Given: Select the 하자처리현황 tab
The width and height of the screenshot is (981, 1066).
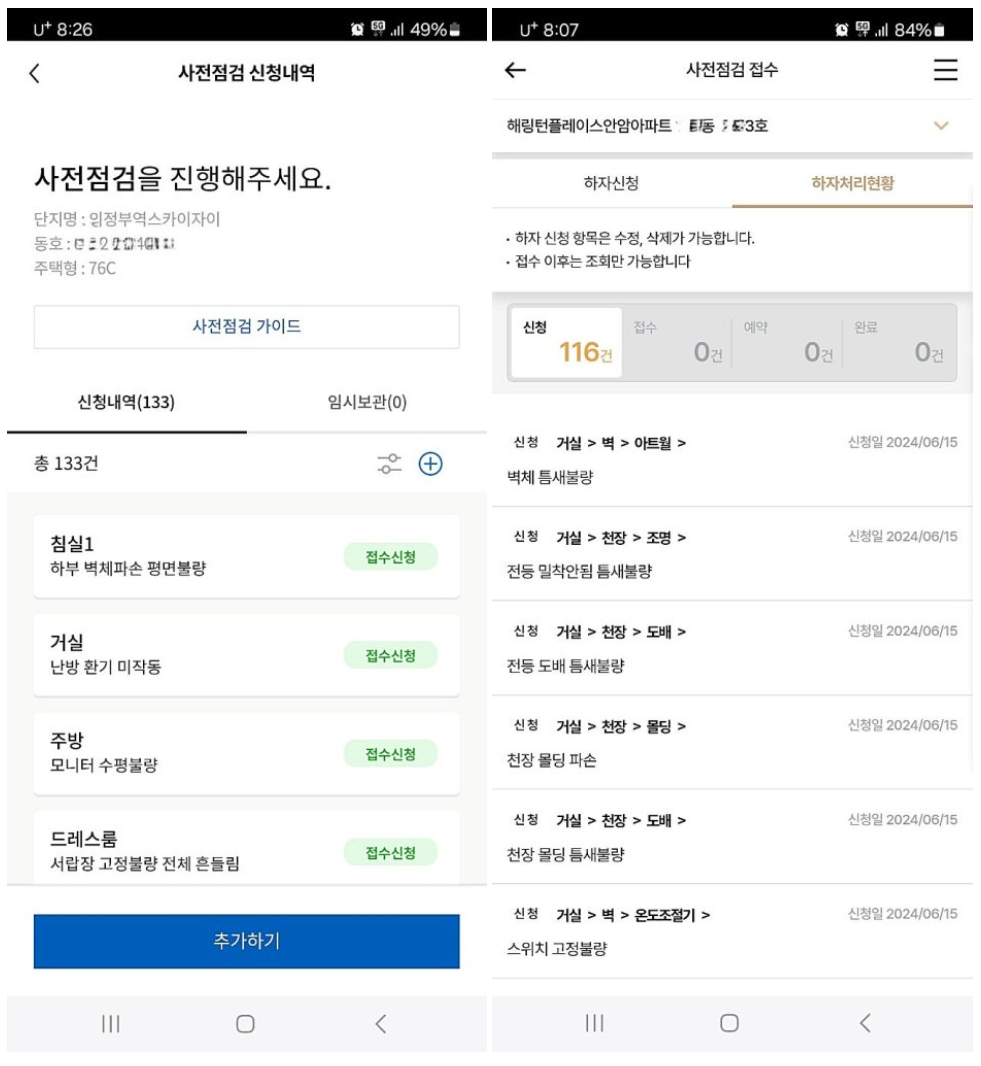Looking at the screenshot, I should [x=851, y=183].
